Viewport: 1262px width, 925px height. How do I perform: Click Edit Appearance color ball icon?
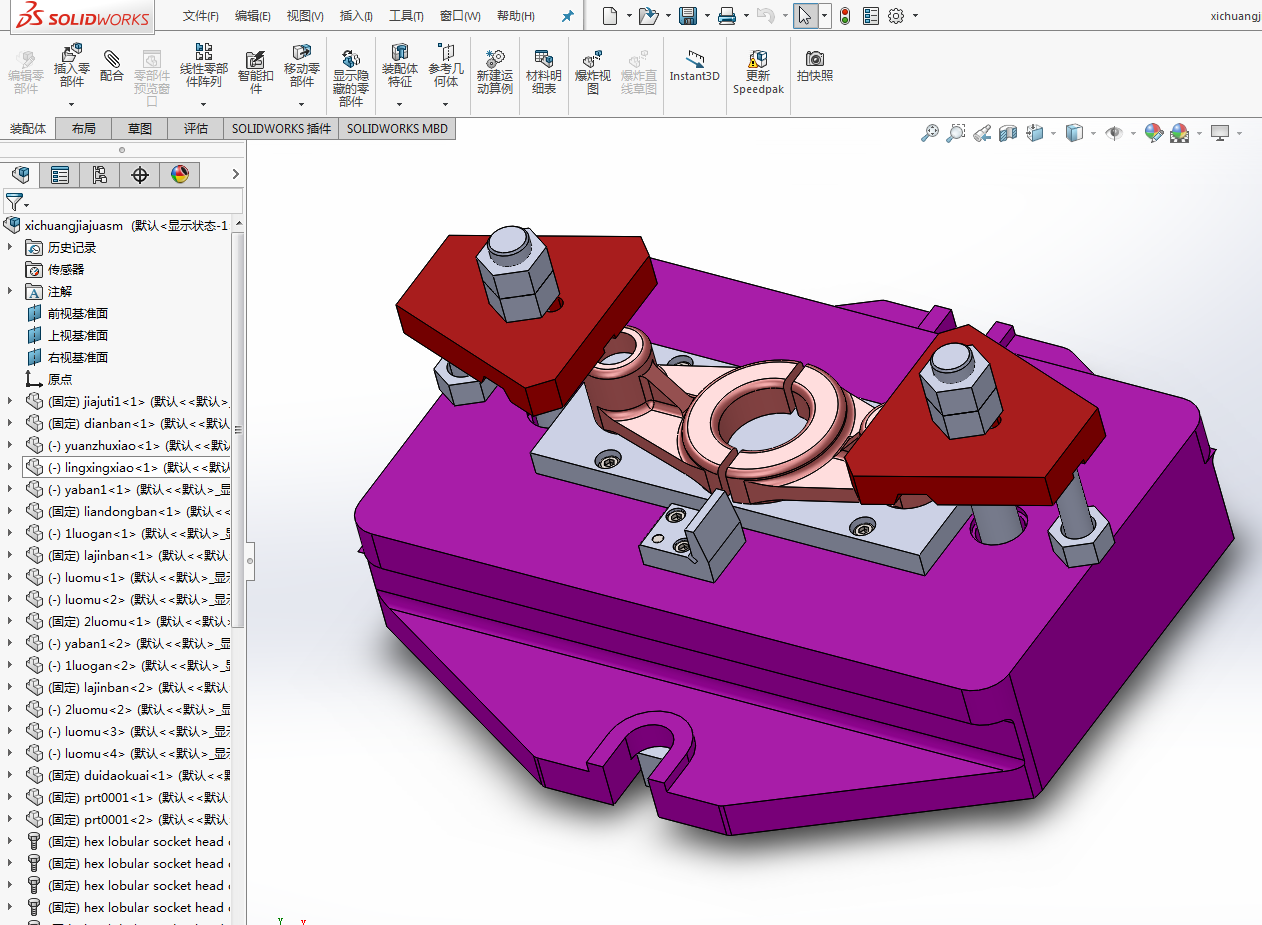tap(1154, 133)
